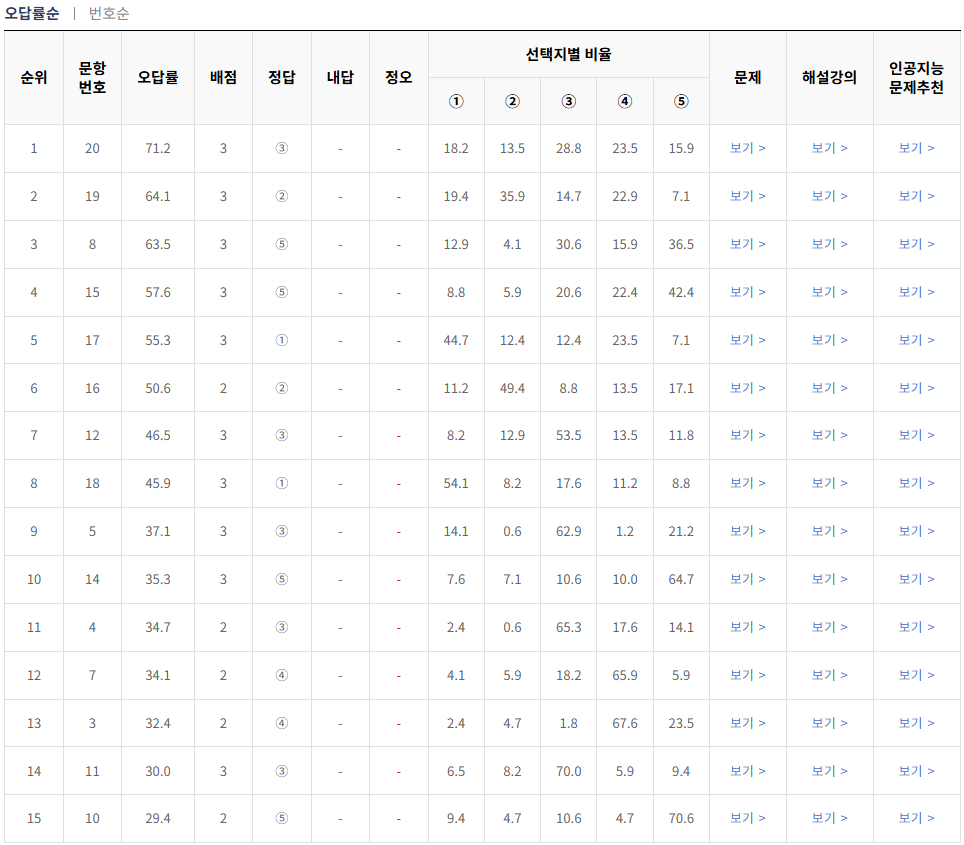The width and height of the screenshot is (964, 845).
Task: View the problem for question 15
Action: tap(749, 291)
